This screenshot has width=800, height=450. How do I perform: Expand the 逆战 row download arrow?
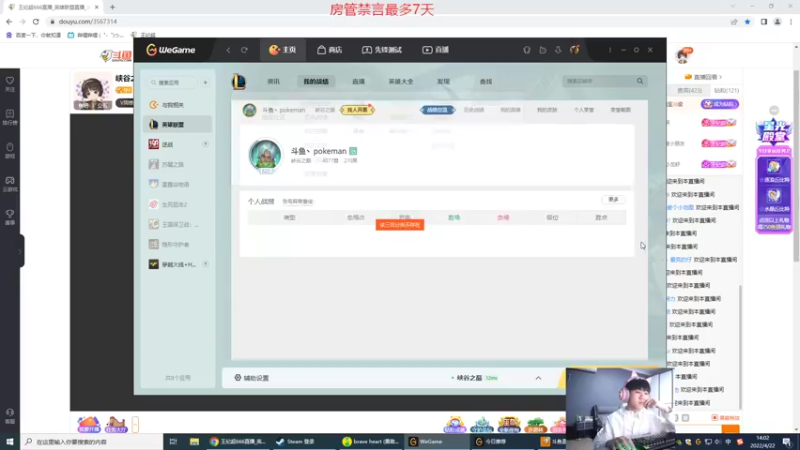pyautogui.click(x=205, y=144)
